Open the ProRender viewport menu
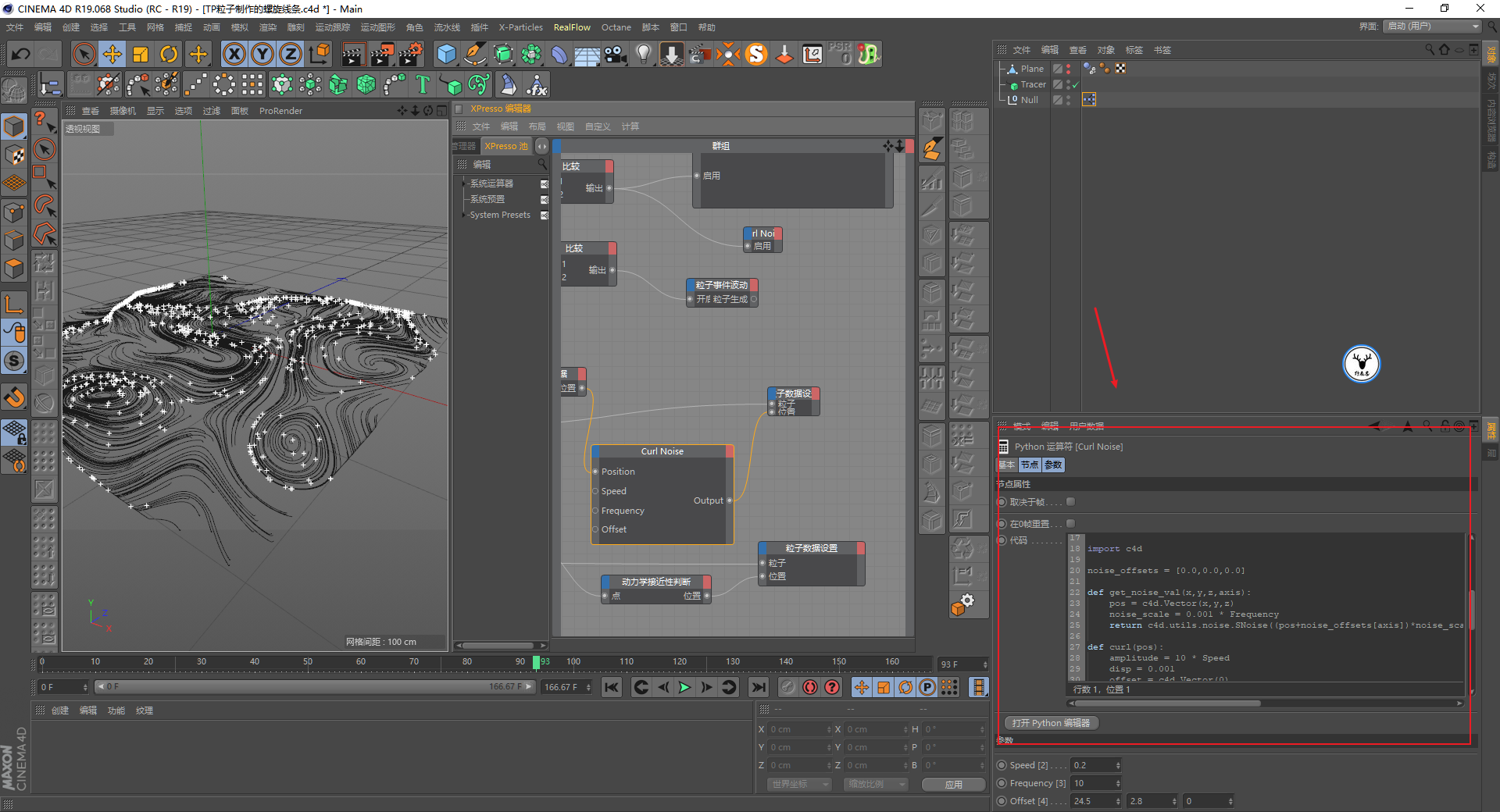The height and width of the screenshot is (812, 1500). click(x=280, y=111)
